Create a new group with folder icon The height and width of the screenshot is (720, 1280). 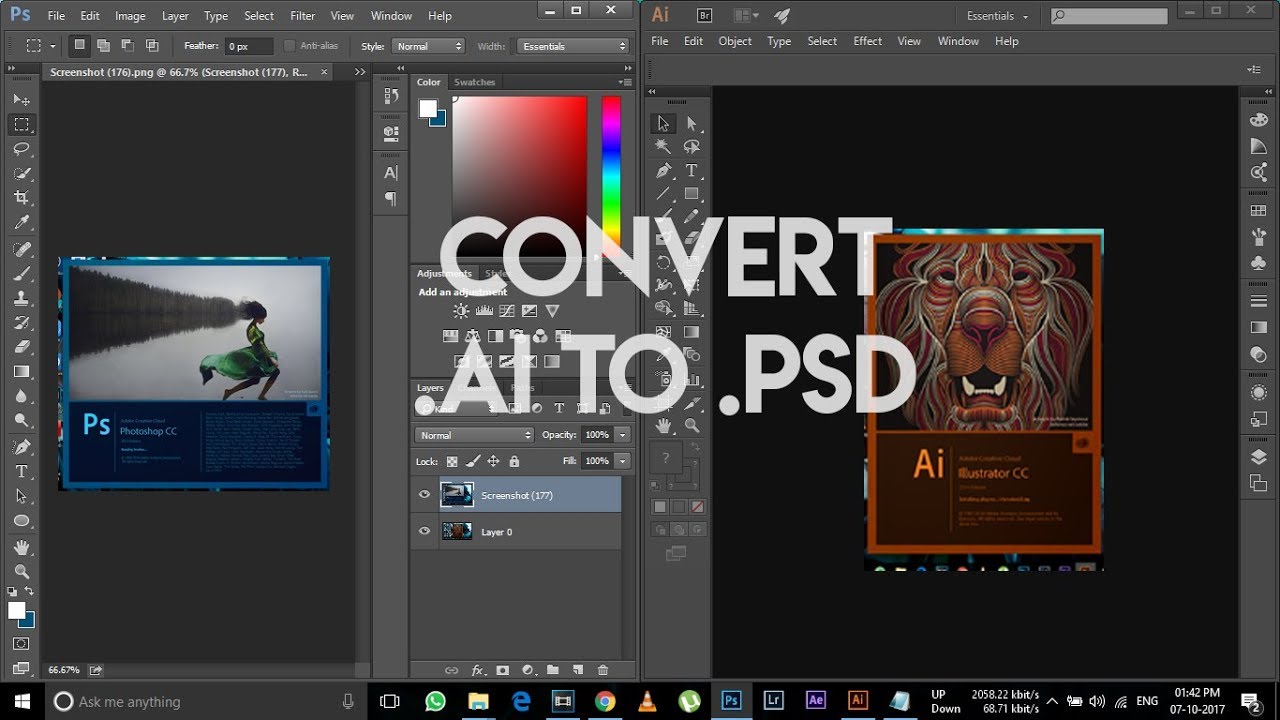pos(553,670)
